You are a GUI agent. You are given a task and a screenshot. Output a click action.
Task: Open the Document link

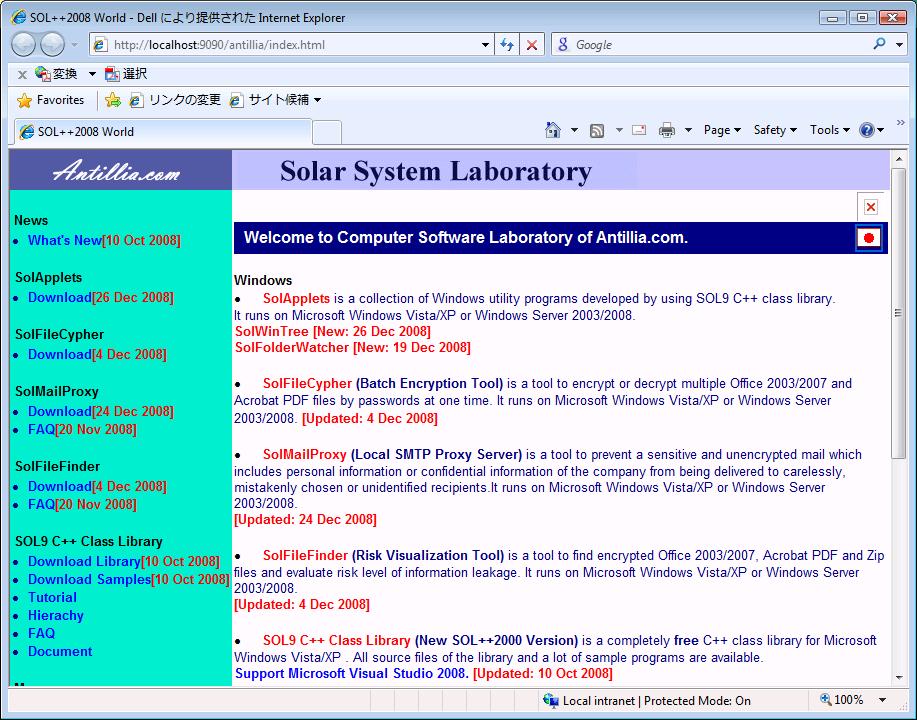[x=60, y=652]
